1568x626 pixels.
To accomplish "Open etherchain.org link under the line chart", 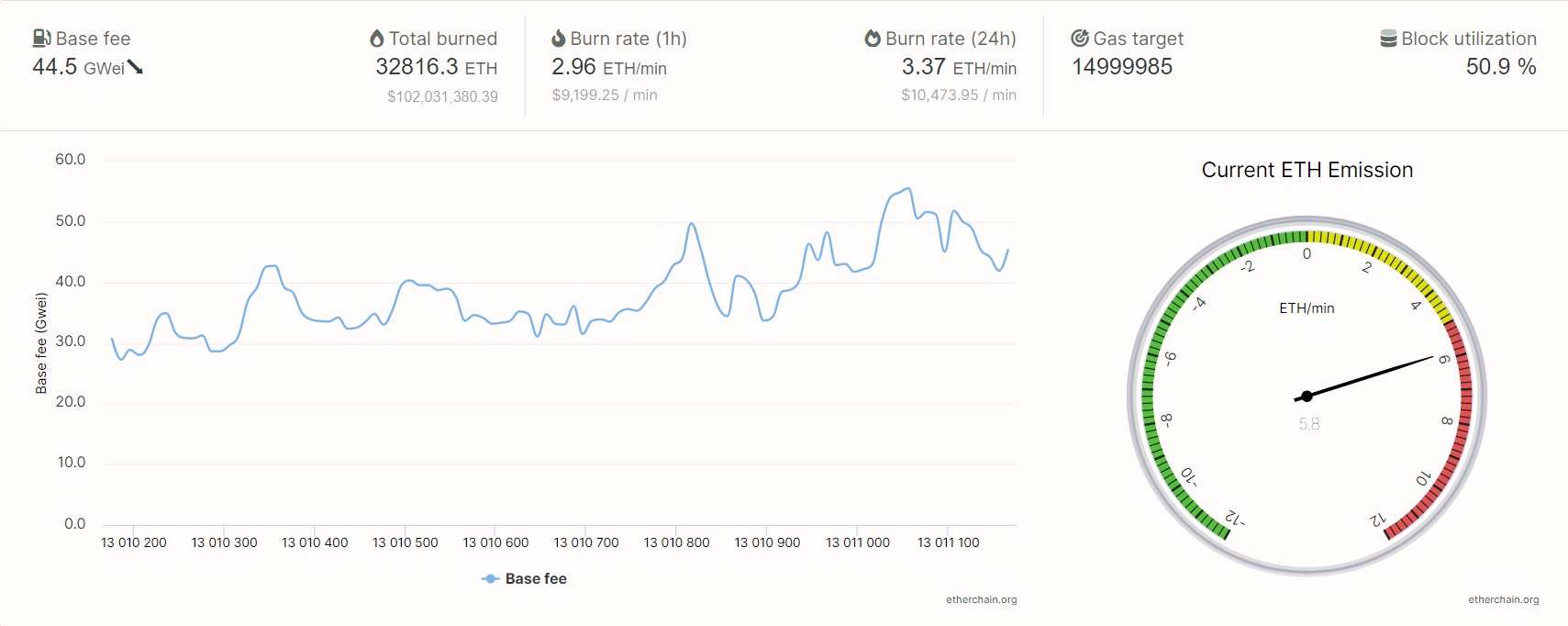I will tap(981, 599).
